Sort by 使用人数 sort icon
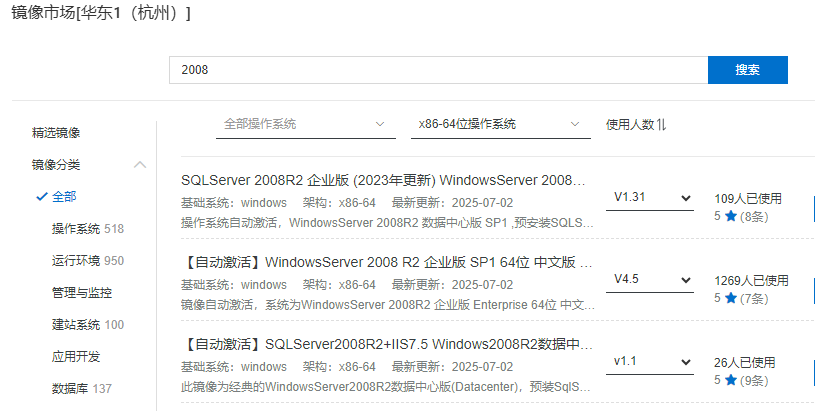Viewport: 815px width, 411px height. pyautogui.click(x=661, y=125)
